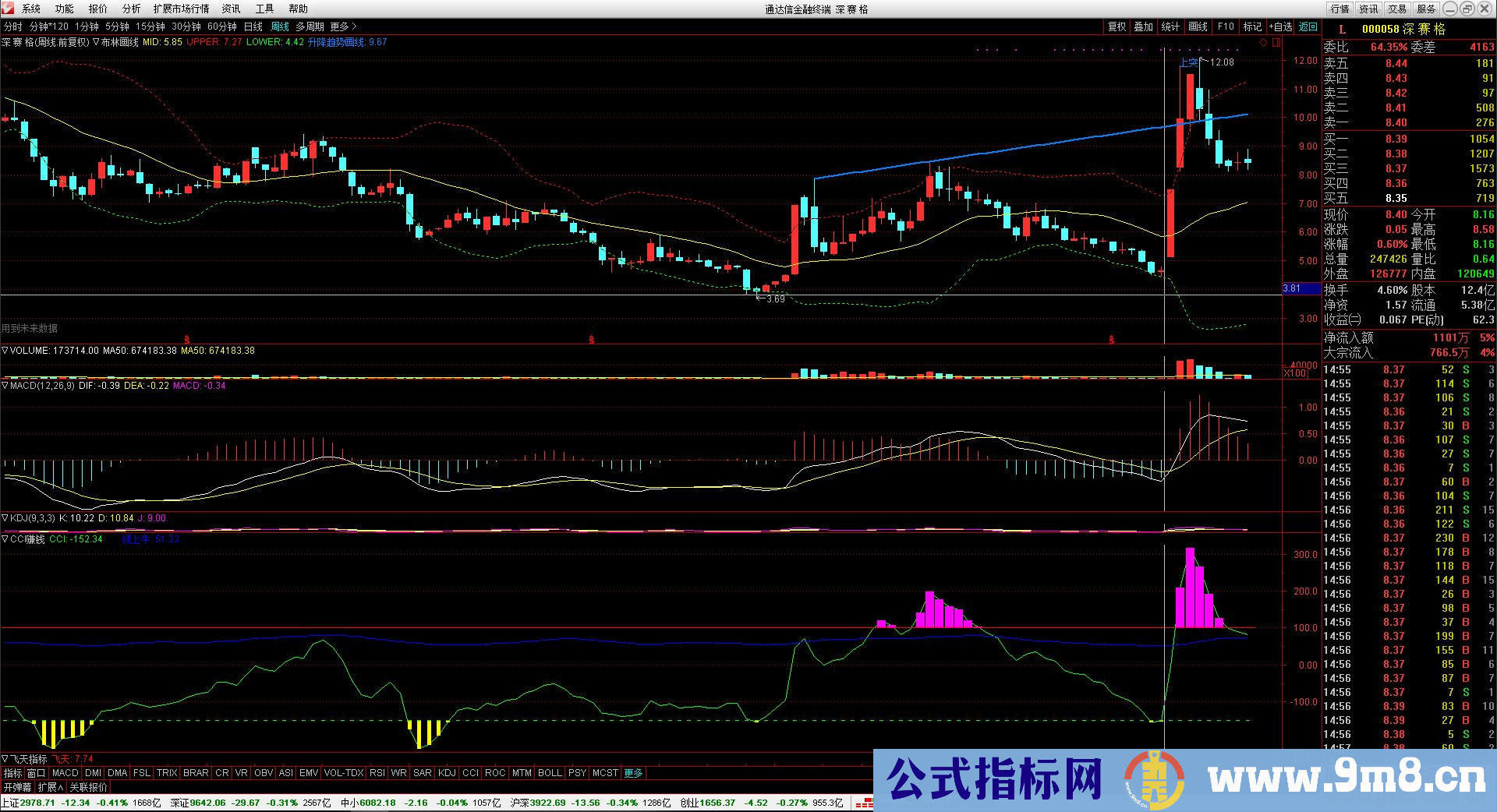Click the 返回 return button

(x=1308, y=26)
